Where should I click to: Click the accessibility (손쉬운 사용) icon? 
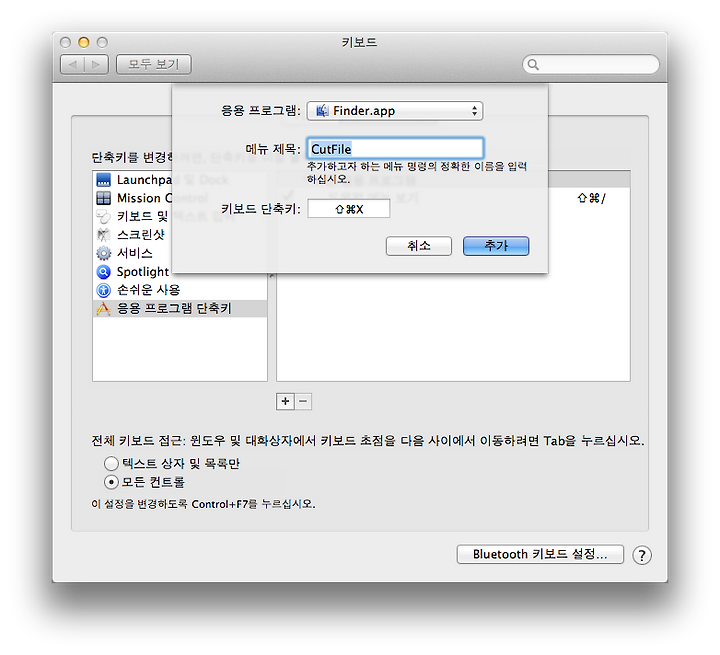coord(103,290)
